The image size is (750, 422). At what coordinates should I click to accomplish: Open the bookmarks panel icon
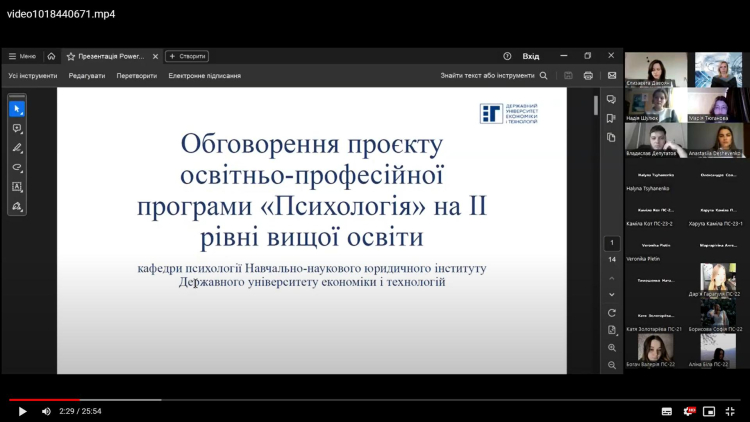pos(611,118)
